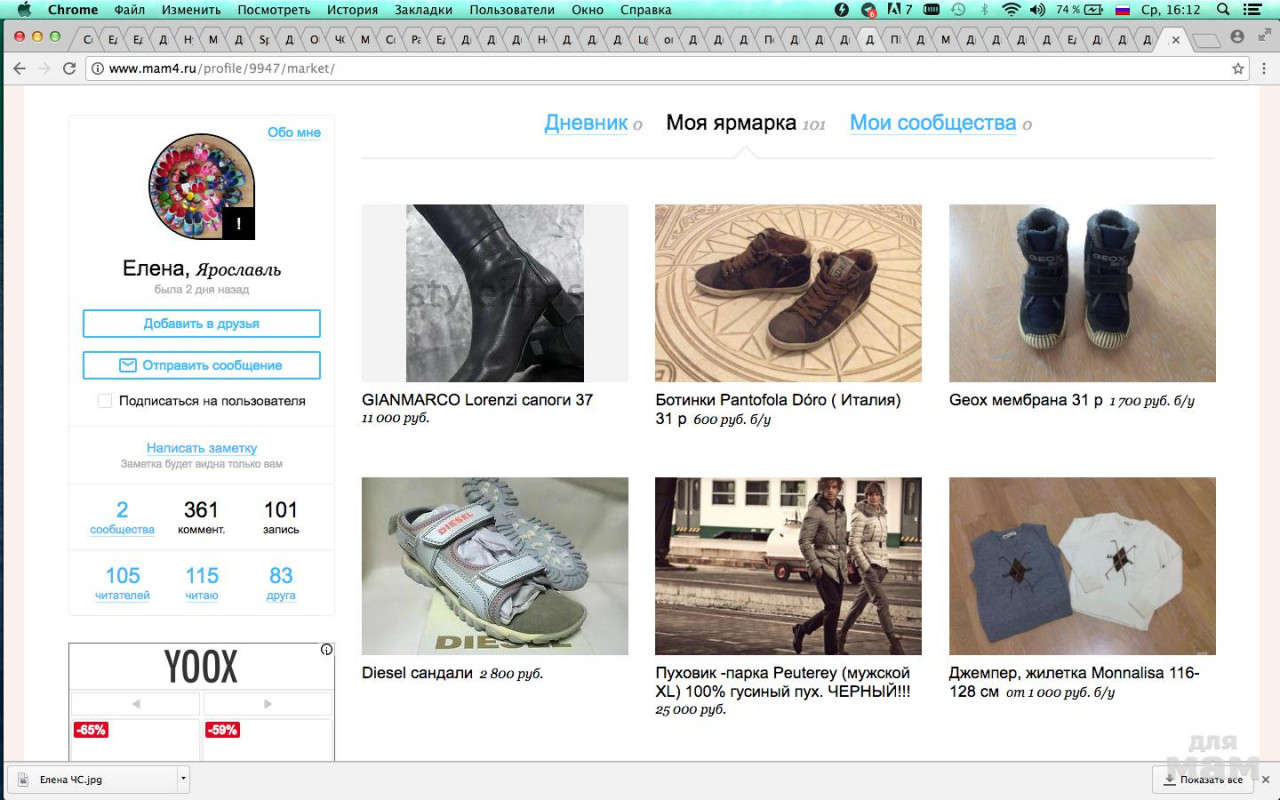Click the volume icon in menu bar
The height and width of the screenshot is (800, 1280).
click(1037, 10)
